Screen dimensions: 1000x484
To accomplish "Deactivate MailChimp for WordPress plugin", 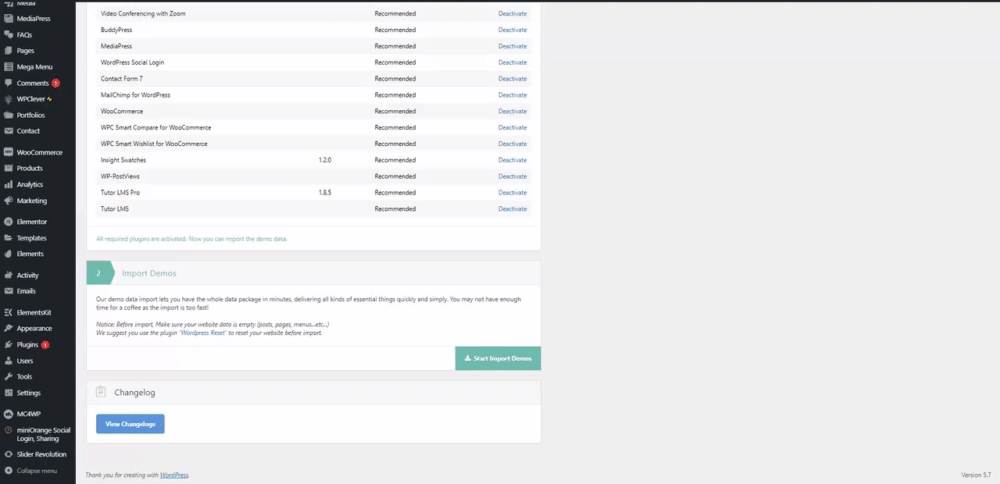I will 513,95.
